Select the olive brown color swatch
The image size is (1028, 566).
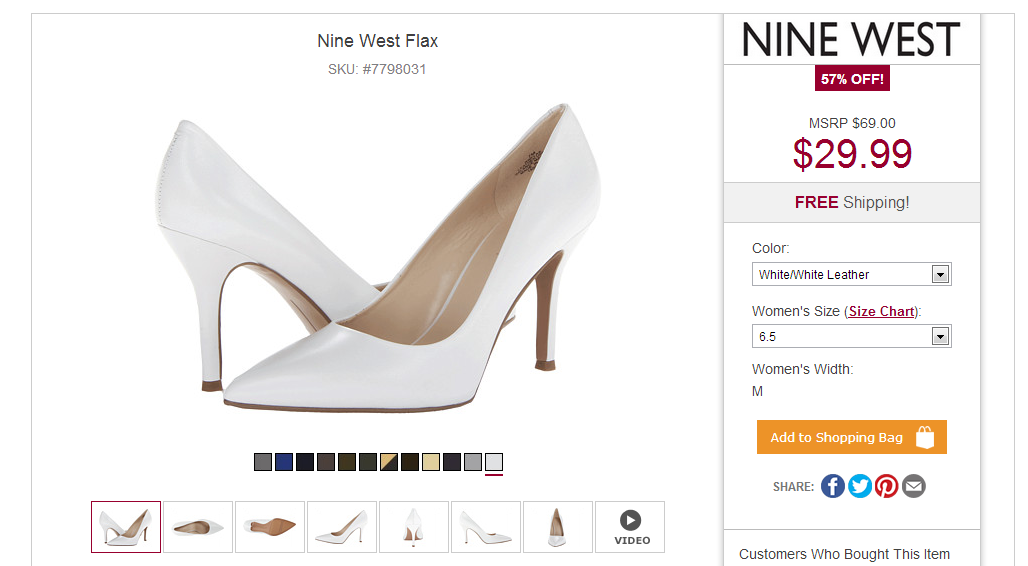(x=347, y=462)
